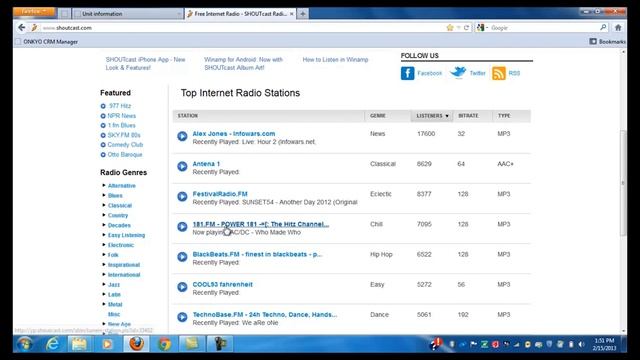
Task: Click the taskbar clock showing 1:51 PM
Action: point(604,344)
